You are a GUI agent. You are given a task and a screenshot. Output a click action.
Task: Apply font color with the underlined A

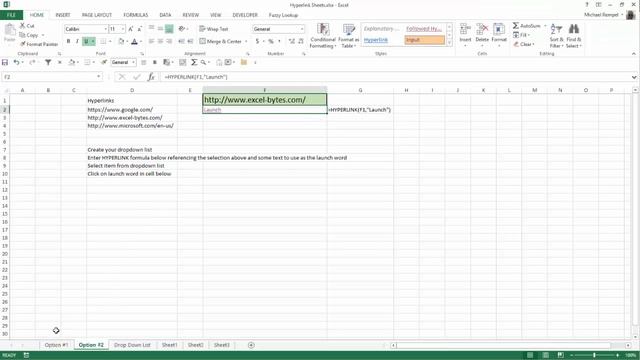point(134,41)
